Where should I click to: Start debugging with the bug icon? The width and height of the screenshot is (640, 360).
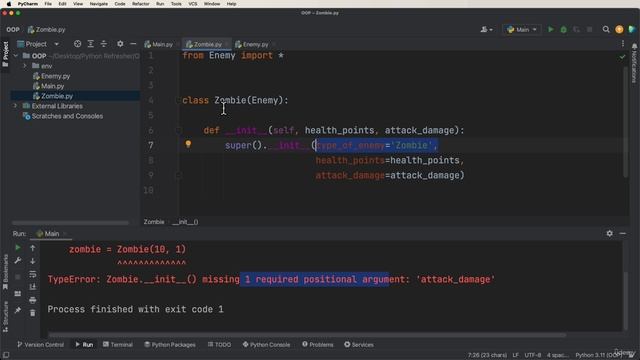click(564, 29)
